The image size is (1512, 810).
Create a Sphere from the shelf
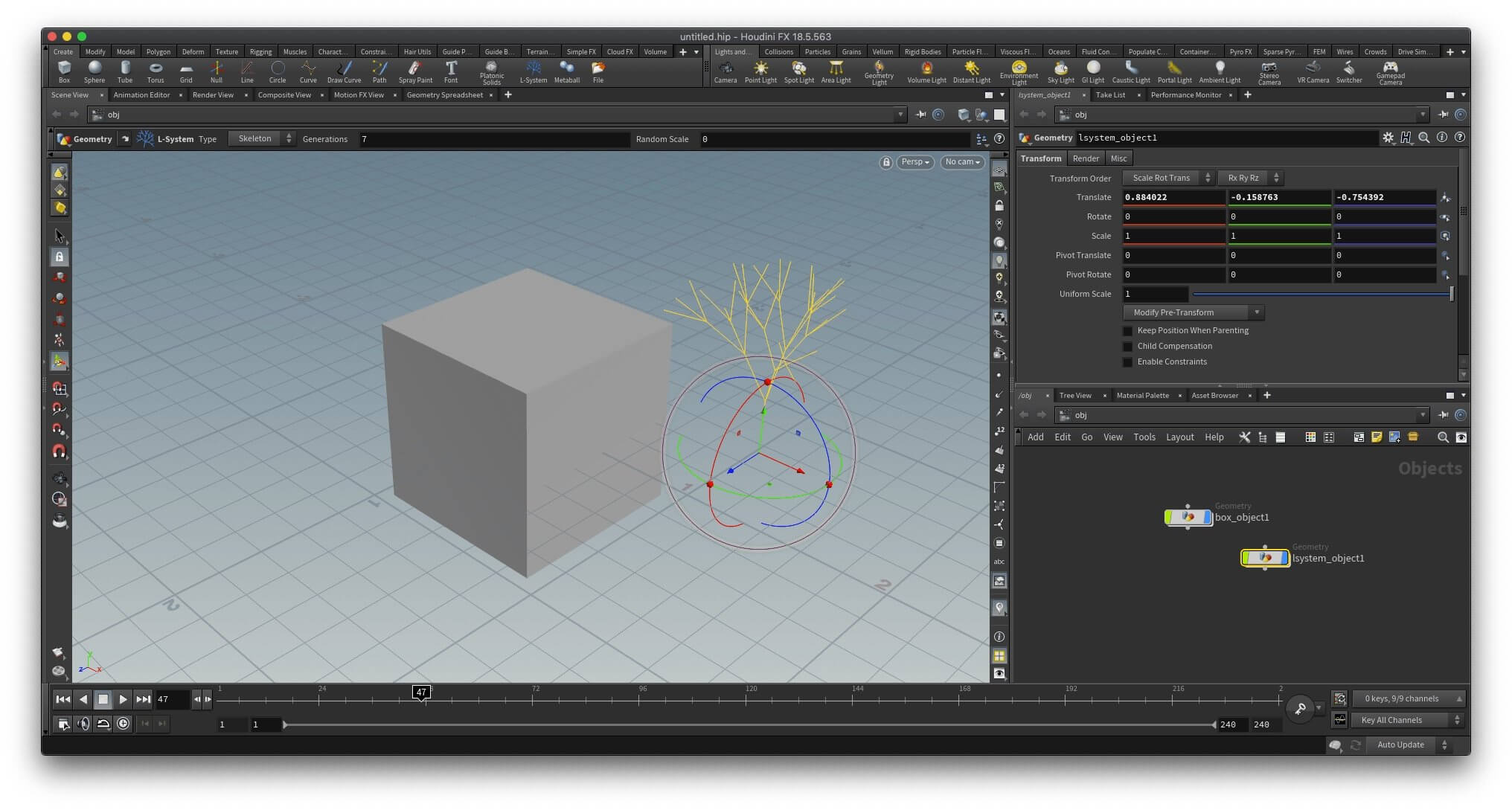click(x=94, y=71)
